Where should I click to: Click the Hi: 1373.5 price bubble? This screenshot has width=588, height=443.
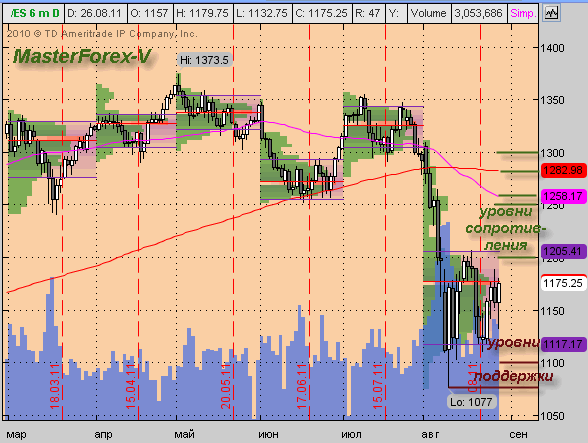[x=204, y=60]
